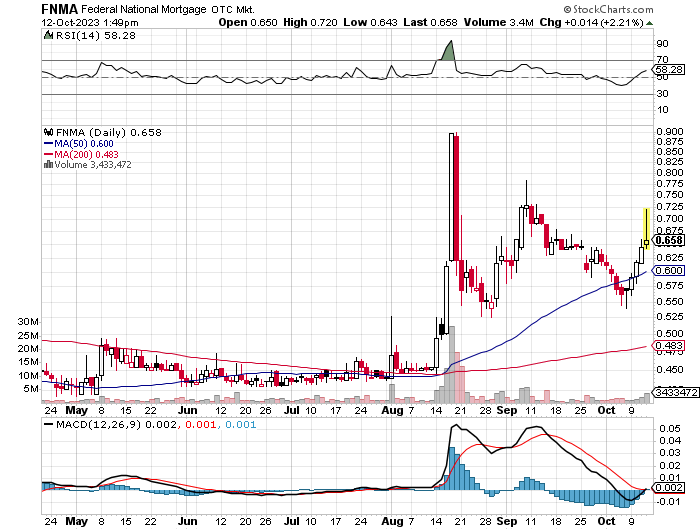Click the Jun label under the MACD panel
The height and width of the screenshot is (530, 700).
coord(188,521)
